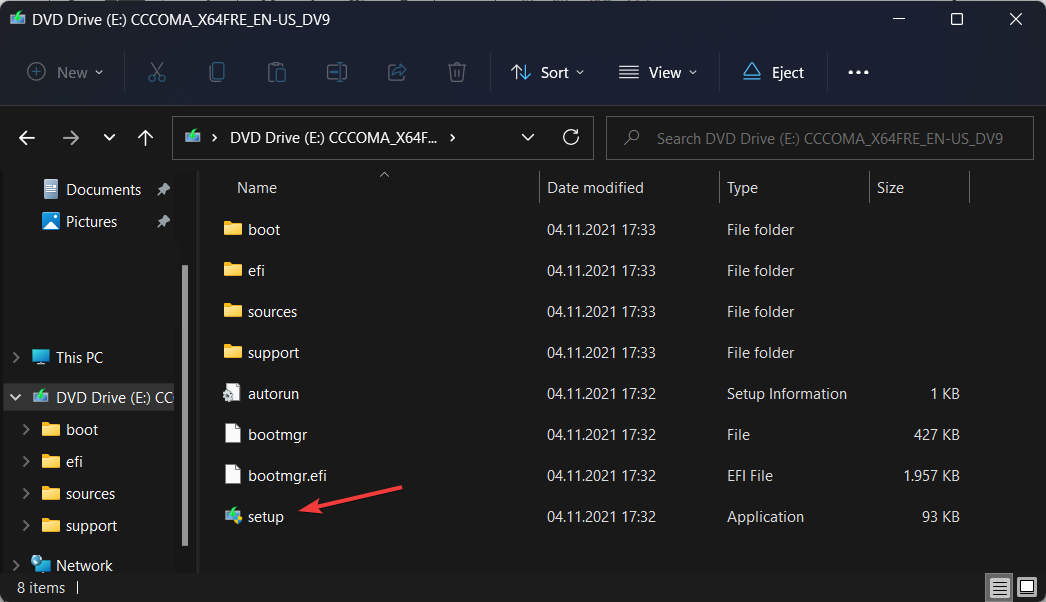Screen dimensions: 1046x602
Task: Click the Rename icon in toolbar
Action: tap(337, 72)
